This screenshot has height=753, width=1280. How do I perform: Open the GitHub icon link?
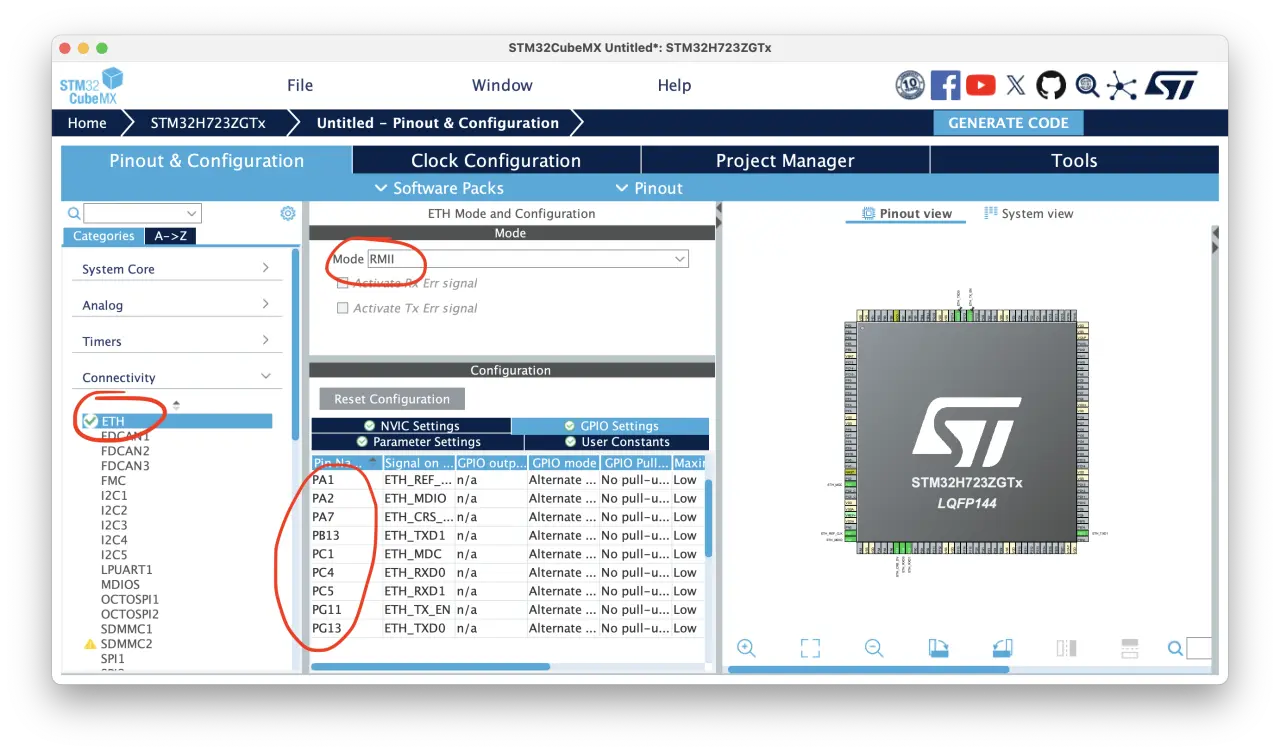pos(1051,85)
